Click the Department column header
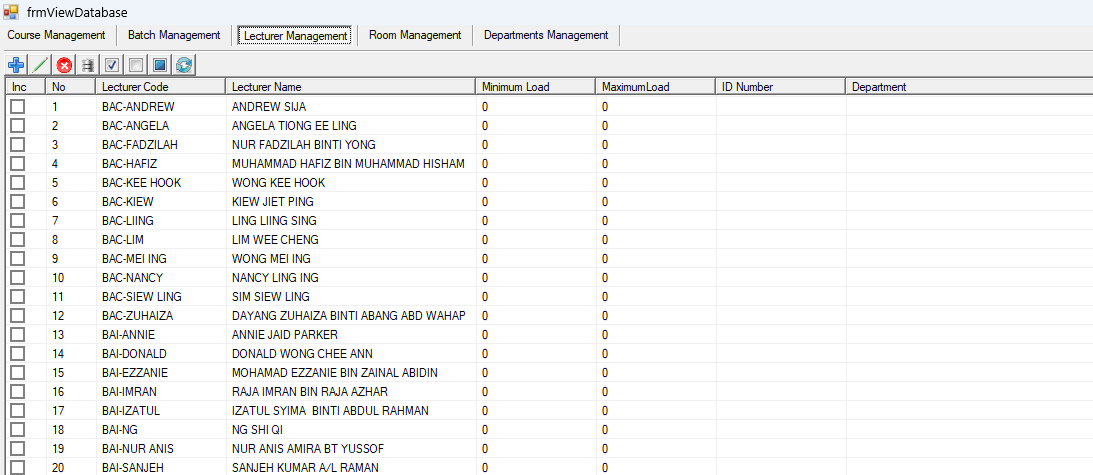Viewport: 1093px width, 475px height. tap(969, 87)
